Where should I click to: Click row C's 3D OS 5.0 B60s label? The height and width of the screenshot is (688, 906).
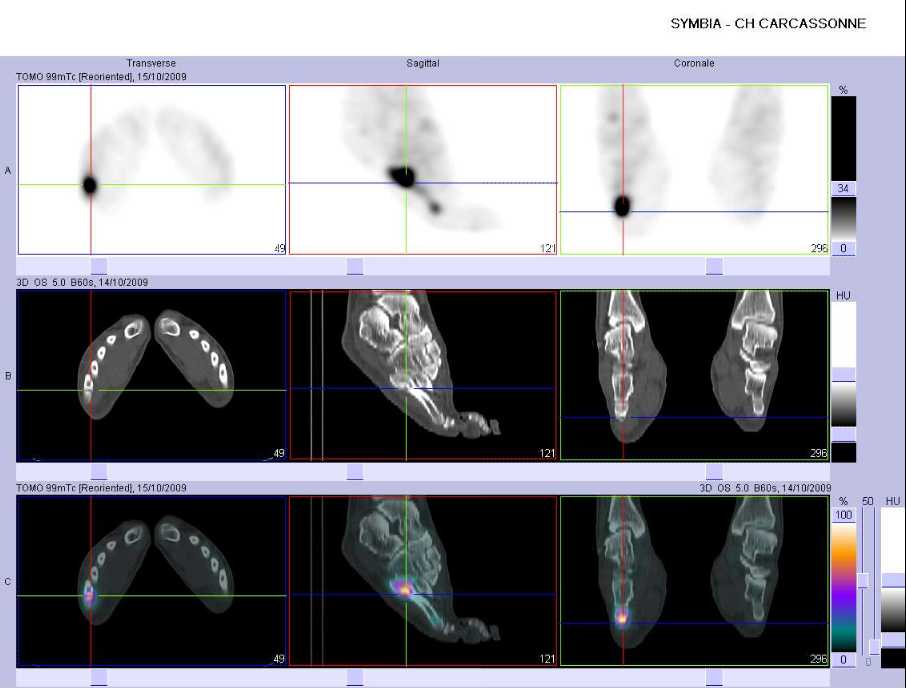click(x=765, y=488)
